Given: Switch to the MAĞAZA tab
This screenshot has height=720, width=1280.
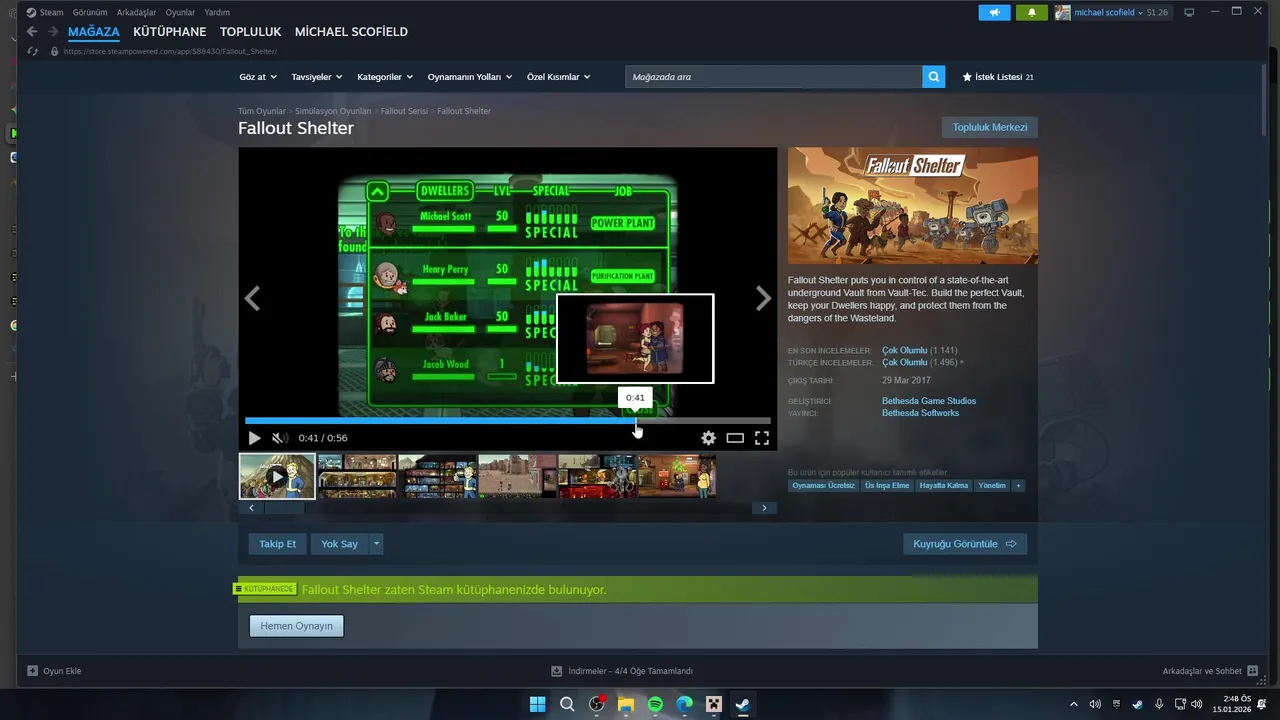Looking at the screenshot, I should coord(94,32).
